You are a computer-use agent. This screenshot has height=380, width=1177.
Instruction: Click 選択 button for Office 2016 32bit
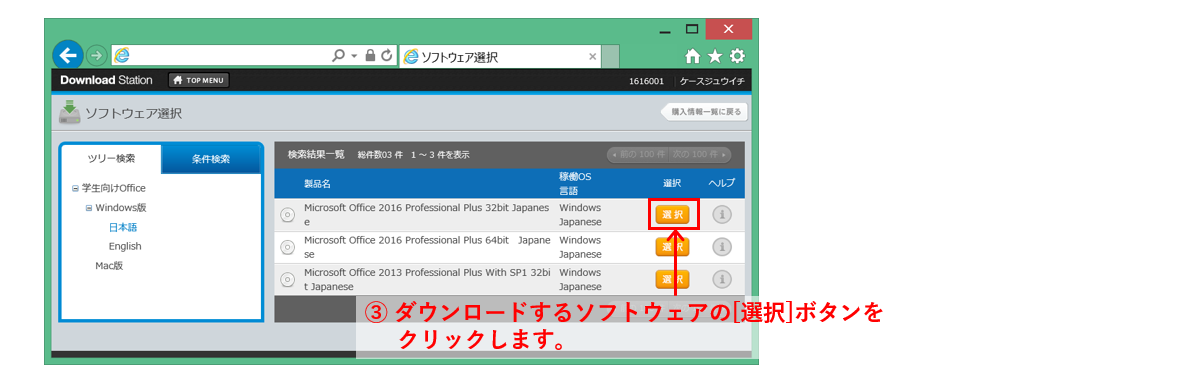tap(673, 215)
